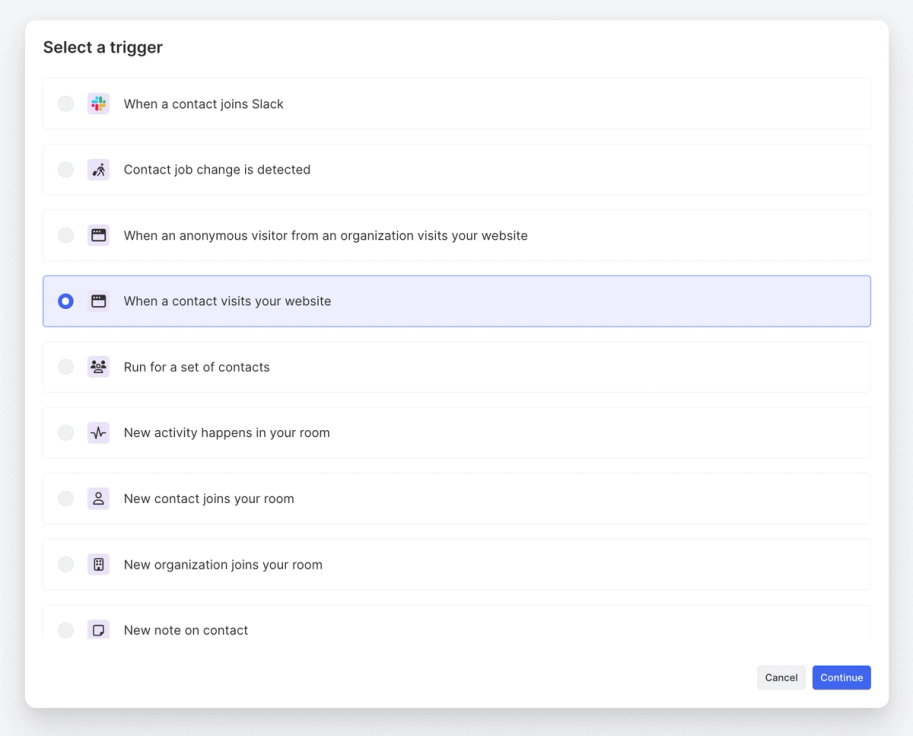Pick the 'New organization joins your room' radio button
This screenshot has height=736, width=913.
[x=66, y=565]
